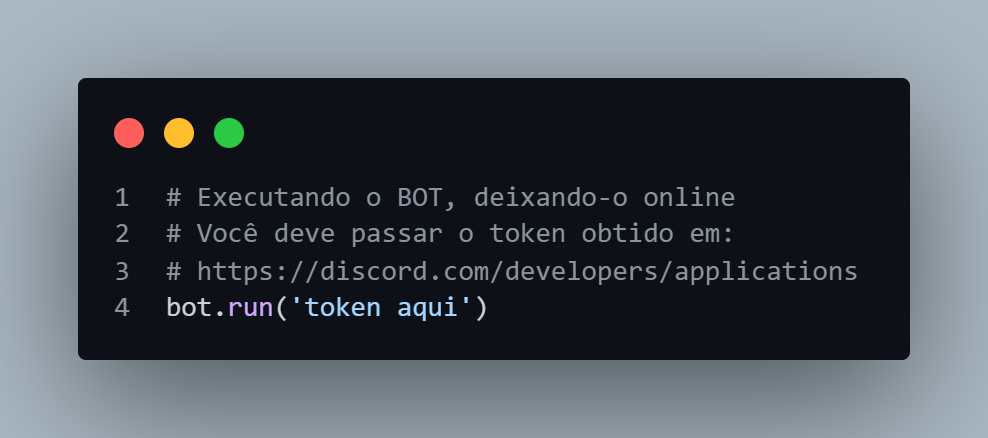Select line number 3
The width and height of the screenshot is (988, 438).
click(122, 272)
